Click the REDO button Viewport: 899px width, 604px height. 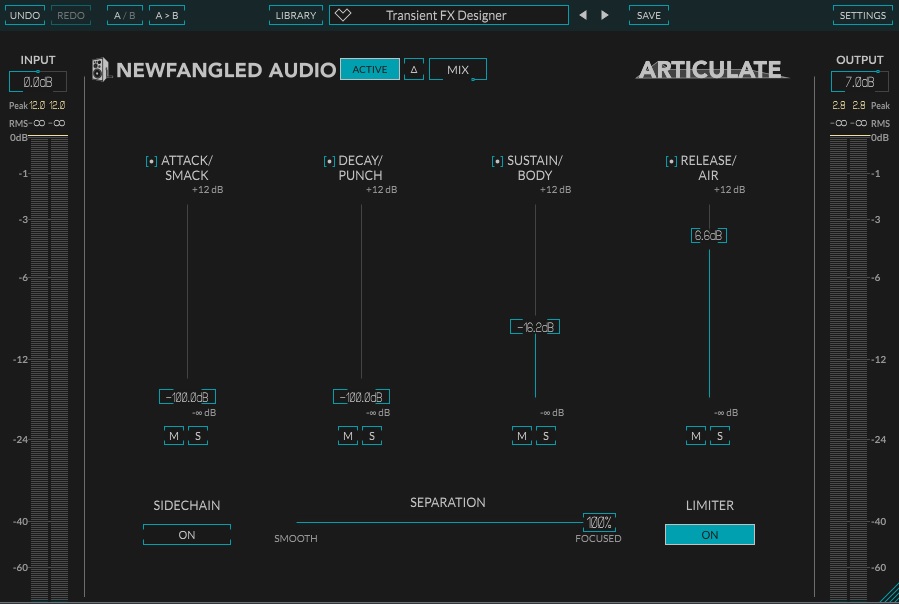71,15
